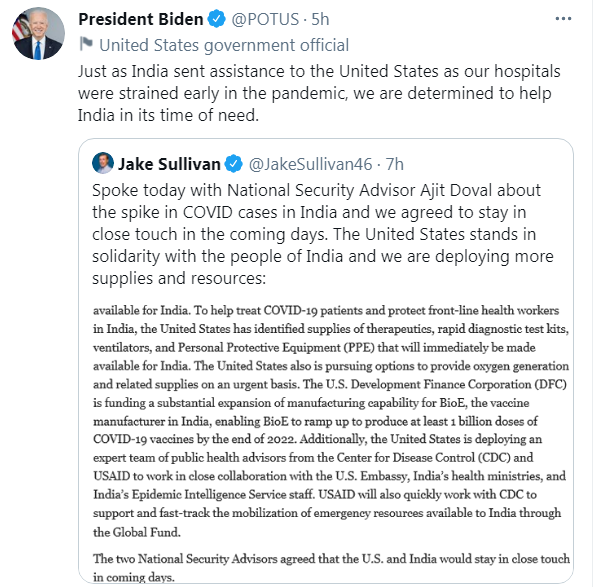This screenshot has height=587, width=594.
Task: Open Jake Sullivan's small profile avatar
Action: (103, 163)
